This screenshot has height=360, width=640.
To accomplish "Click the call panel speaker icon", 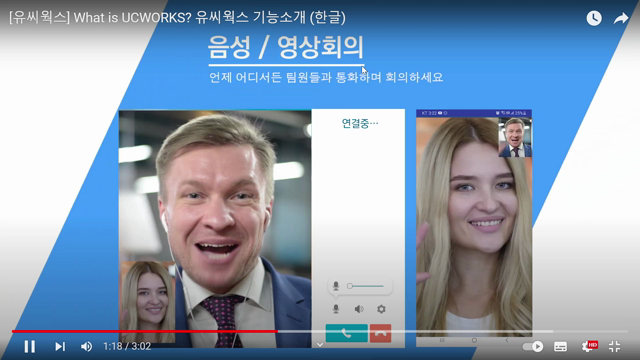I will pos(359,309).
